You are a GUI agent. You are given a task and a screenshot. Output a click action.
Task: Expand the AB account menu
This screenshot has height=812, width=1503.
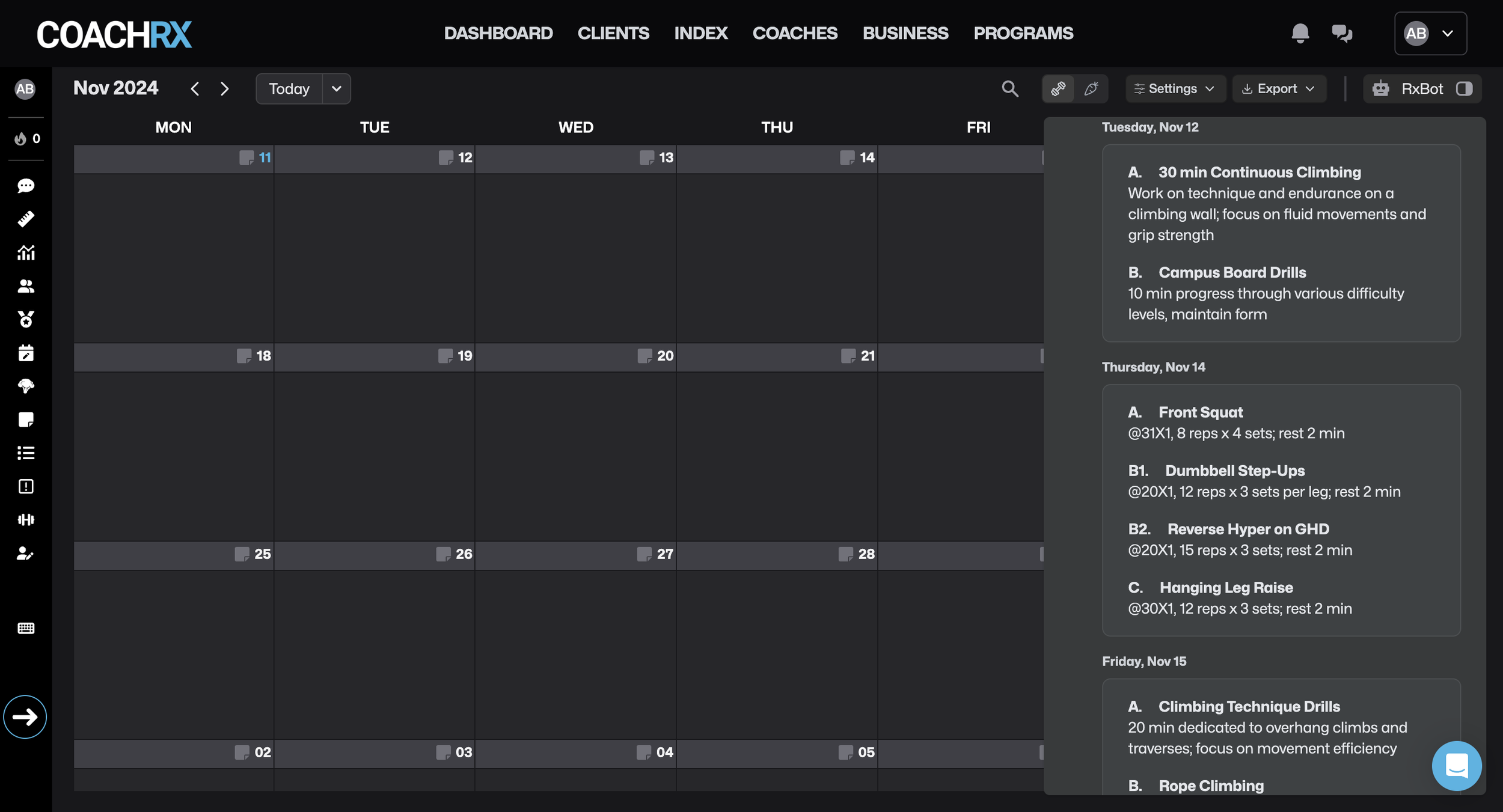pyautogui.click(x=1430, y=34)
